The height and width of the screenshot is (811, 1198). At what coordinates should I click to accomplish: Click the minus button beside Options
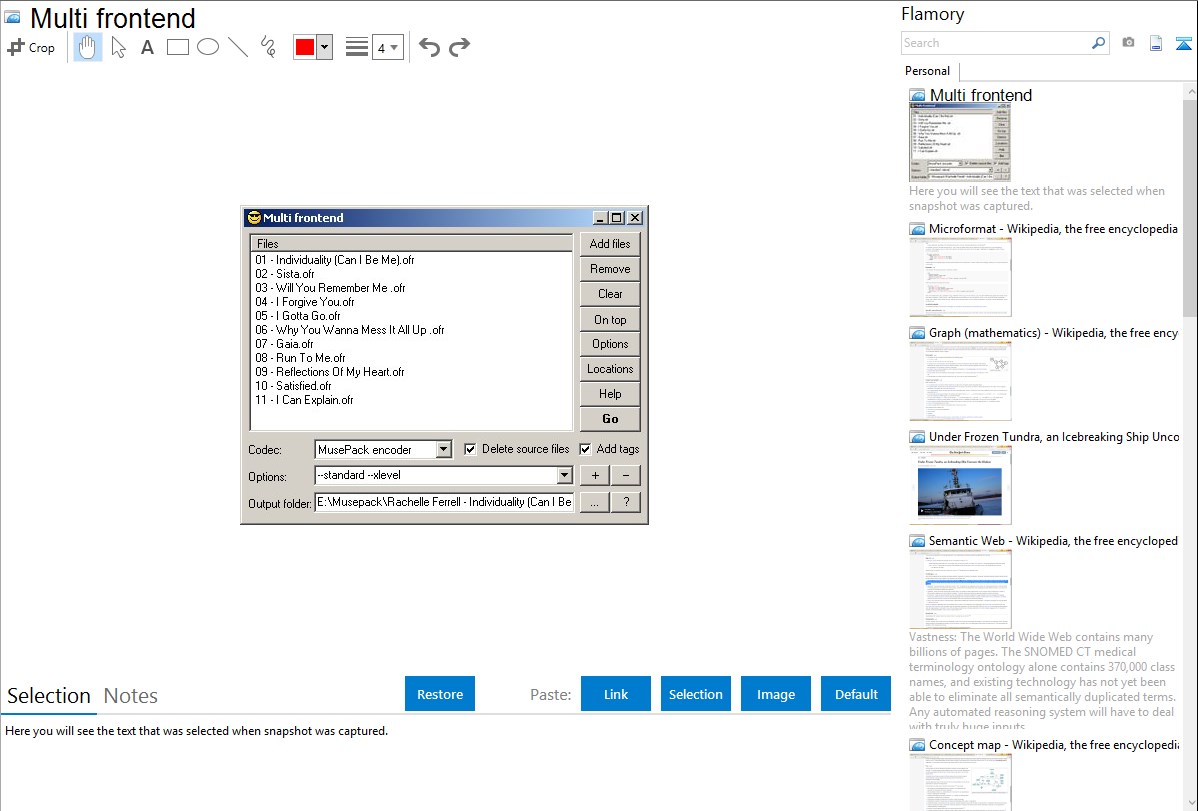[x=626, y=475]
